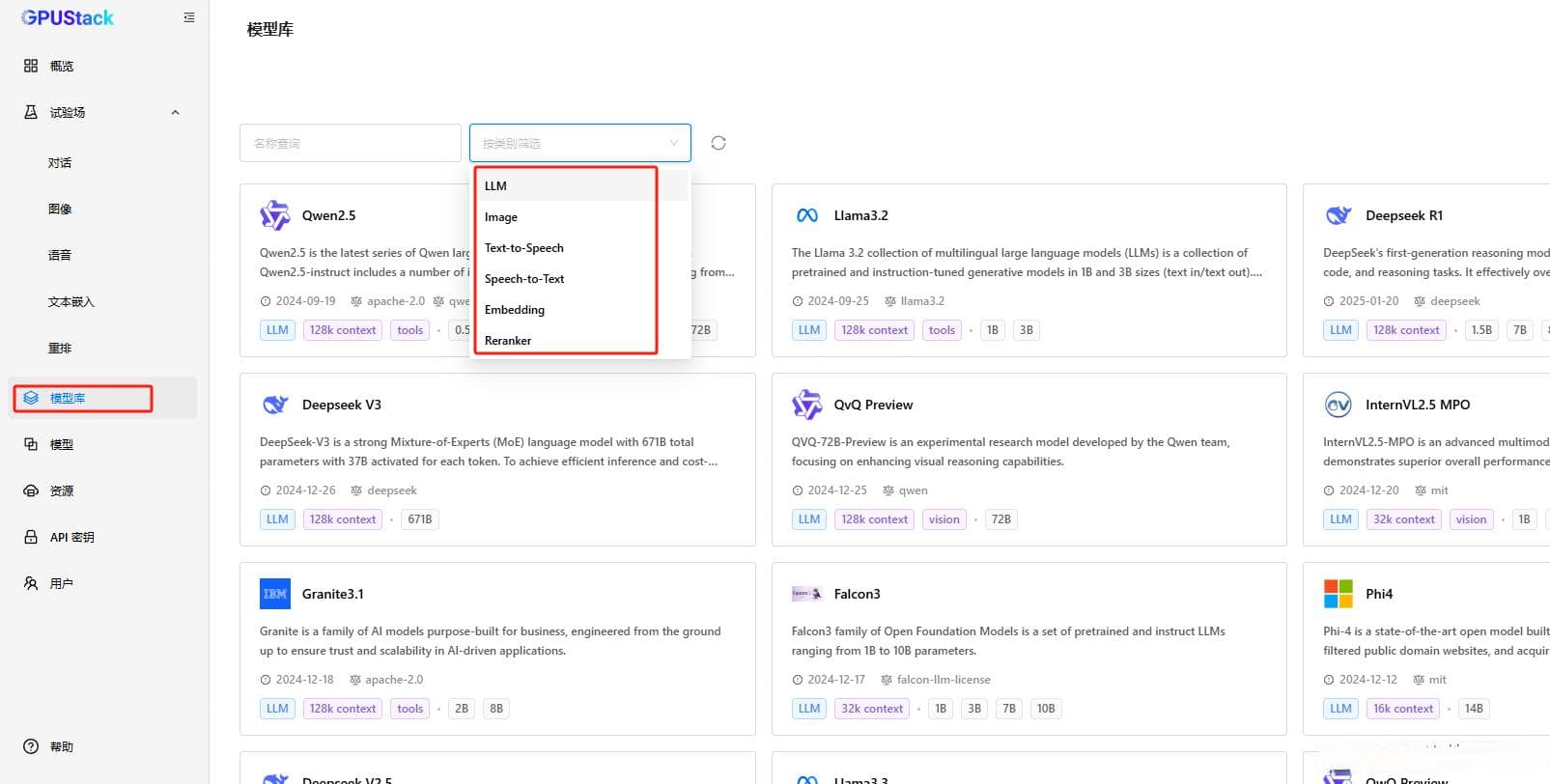The height and width of the screenshot is (784, 1550).
Task: Click the IBM logo on Granite3.1
Action: [275, 594]
